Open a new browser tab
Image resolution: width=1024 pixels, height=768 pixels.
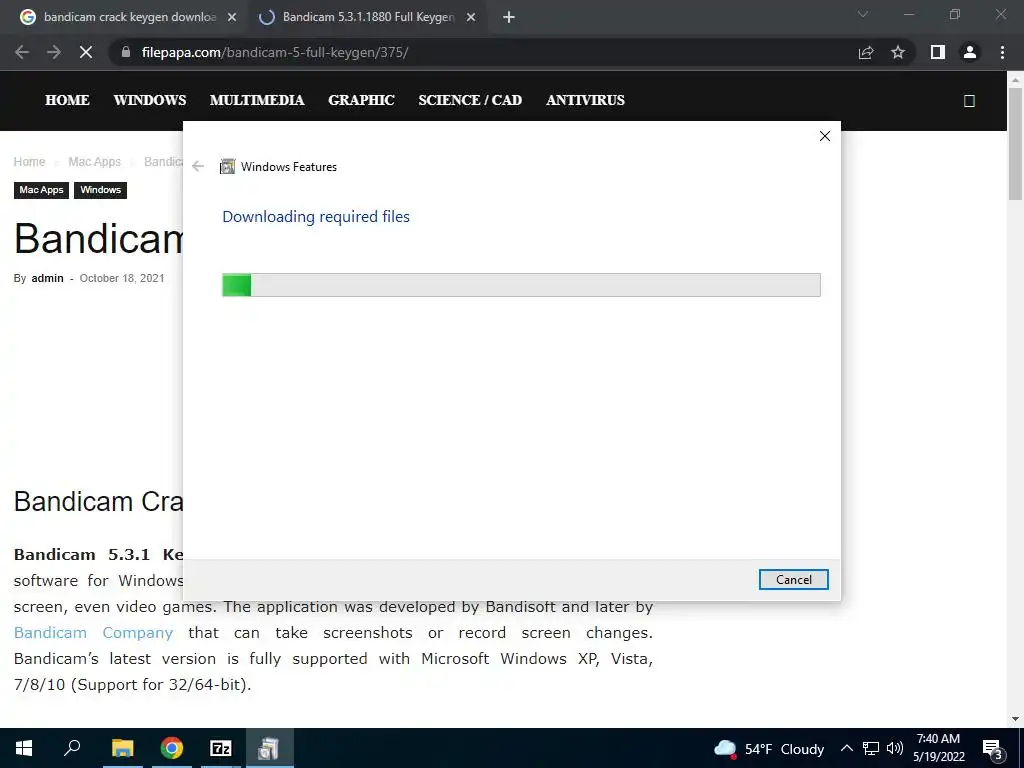pos(509,18)
